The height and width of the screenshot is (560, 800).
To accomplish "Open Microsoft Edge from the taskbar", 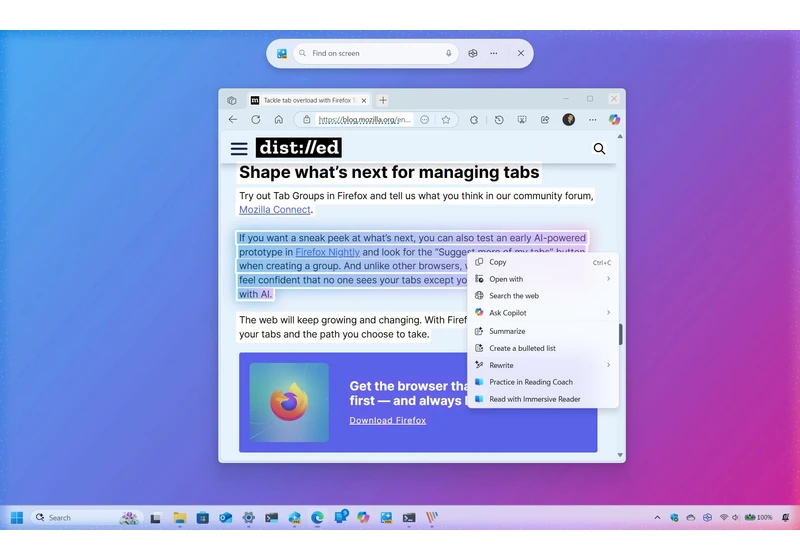I will 317,518.
